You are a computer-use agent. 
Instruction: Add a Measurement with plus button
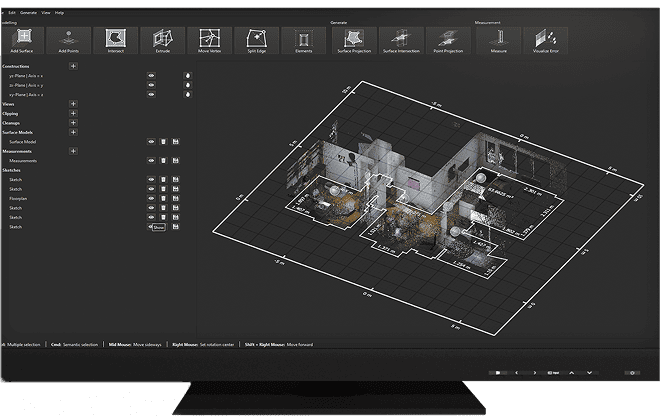(73, 151)
